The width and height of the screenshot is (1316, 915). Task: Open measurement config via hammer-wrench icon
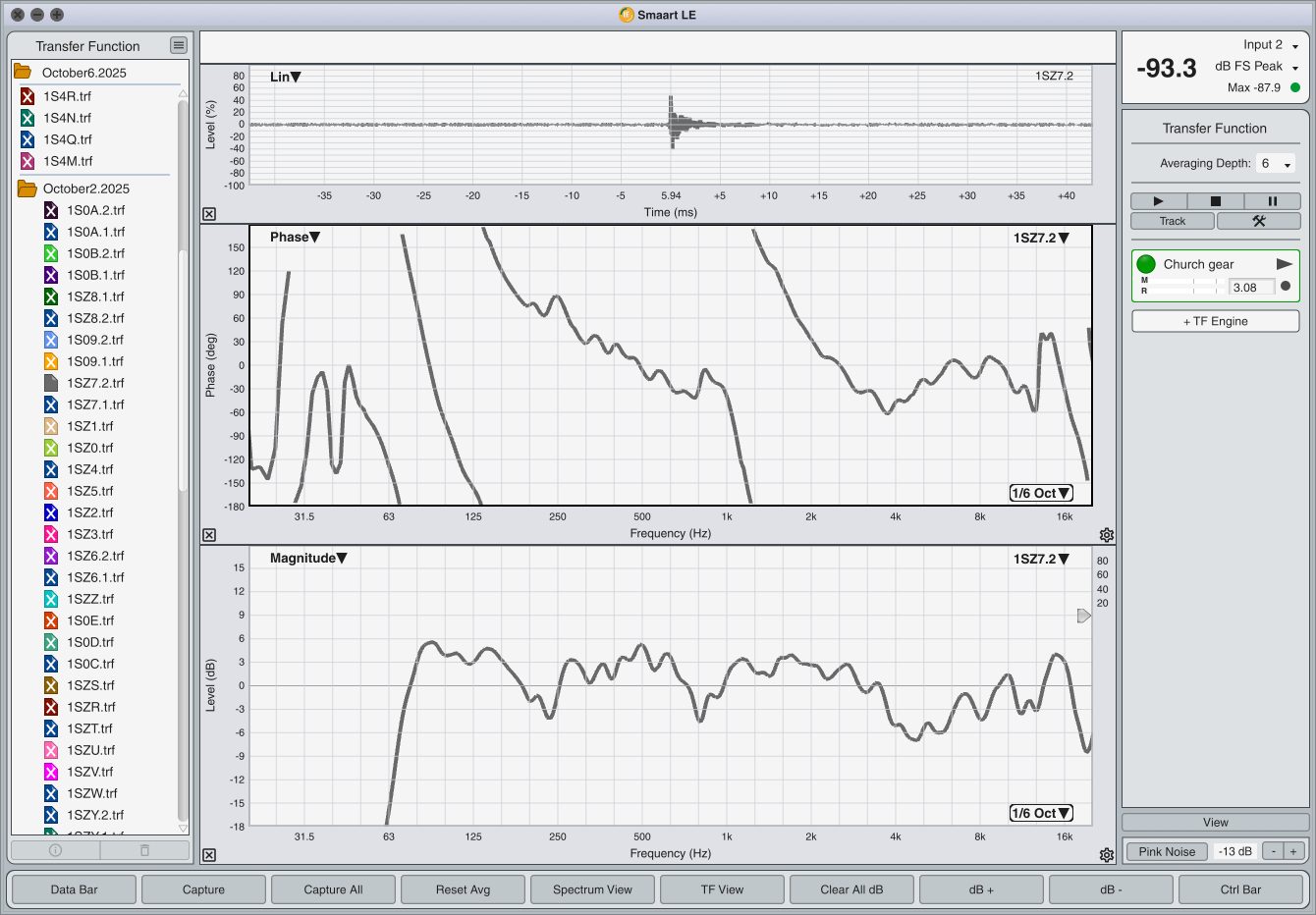1258,221
